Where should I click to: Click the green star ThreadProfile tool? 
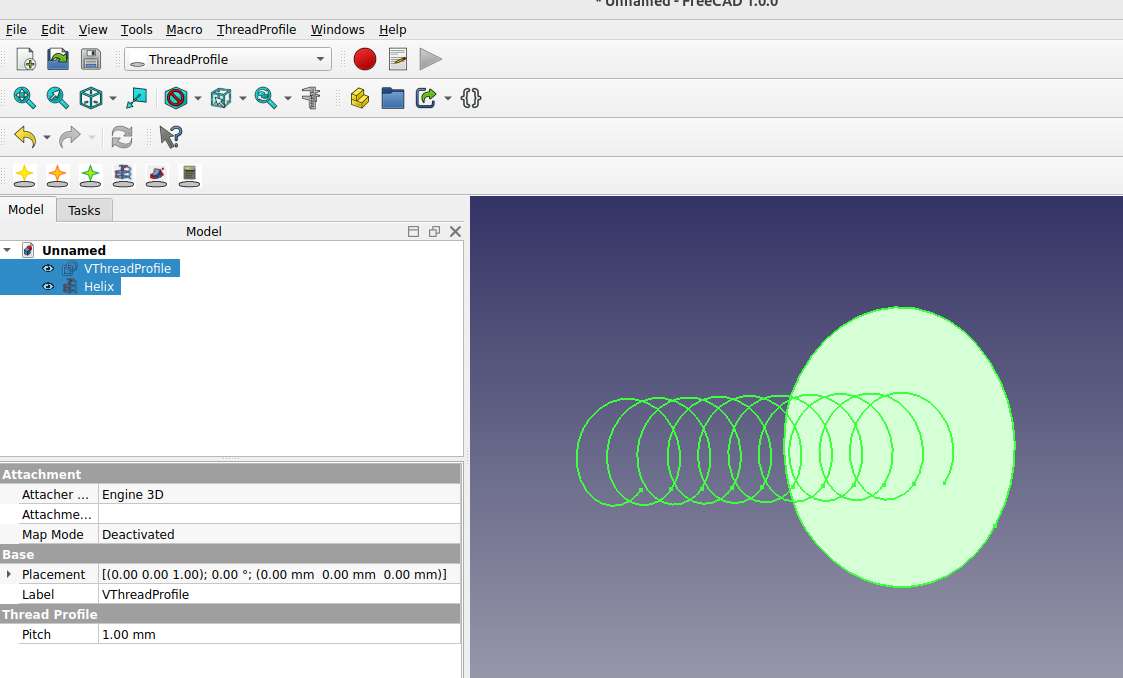pyautogui.click(x=90, y=175)
